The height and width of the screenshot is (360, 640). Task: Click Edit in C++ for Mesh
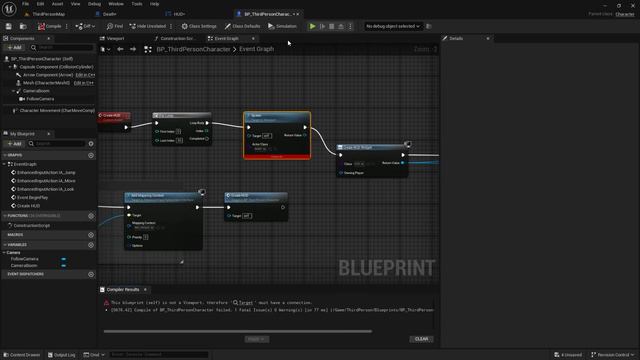click(84, 83)
